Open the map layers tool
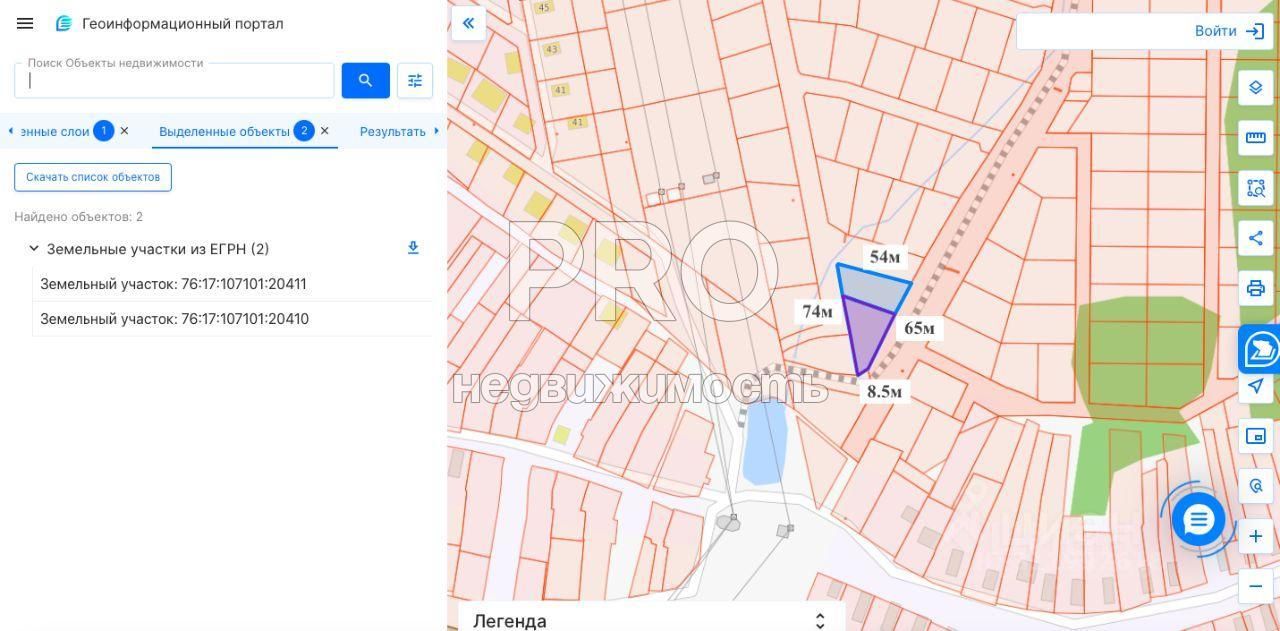The image size is (1280, 631). [1256, 87]
